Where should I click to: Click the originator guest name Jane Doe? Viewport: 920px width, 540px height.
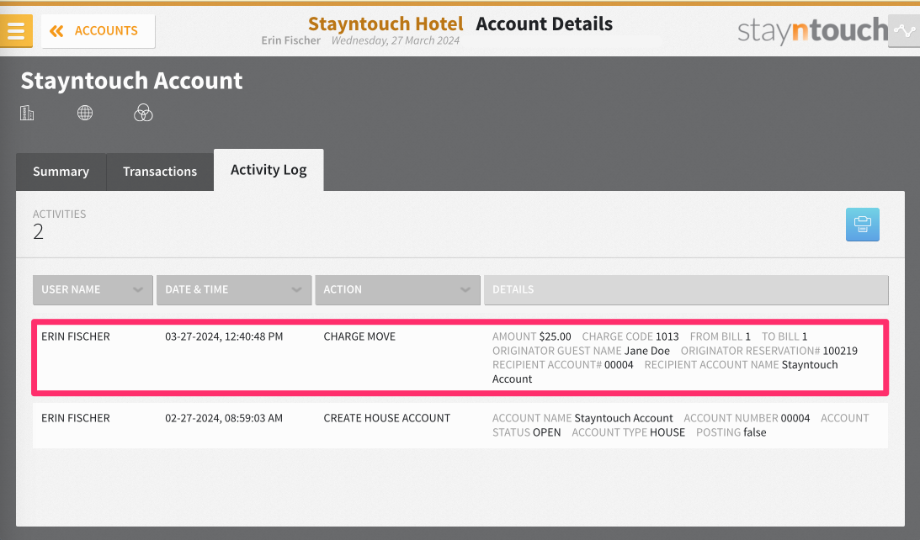click(x=647, y=350)
